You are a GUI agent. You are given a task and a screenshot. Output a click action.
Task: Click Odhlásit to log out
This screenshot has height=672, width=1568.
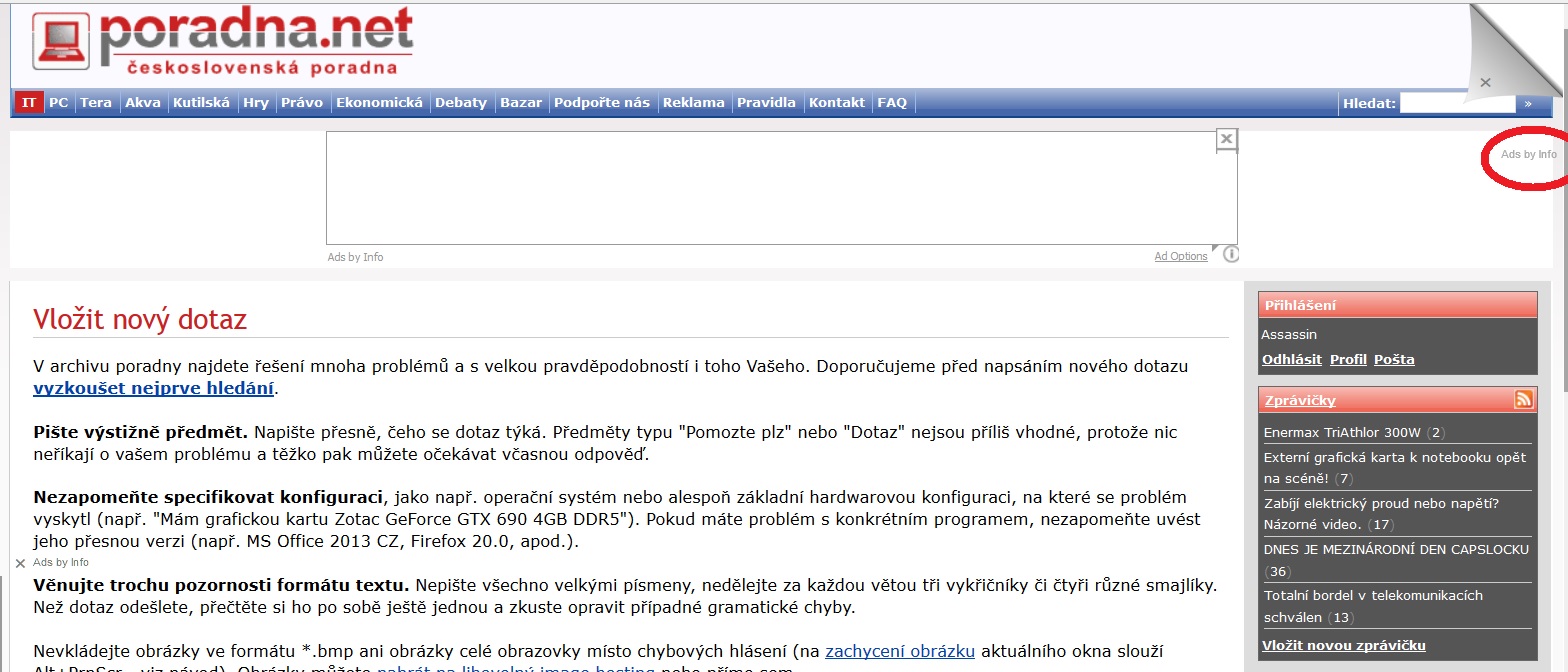pos(1292,359)
